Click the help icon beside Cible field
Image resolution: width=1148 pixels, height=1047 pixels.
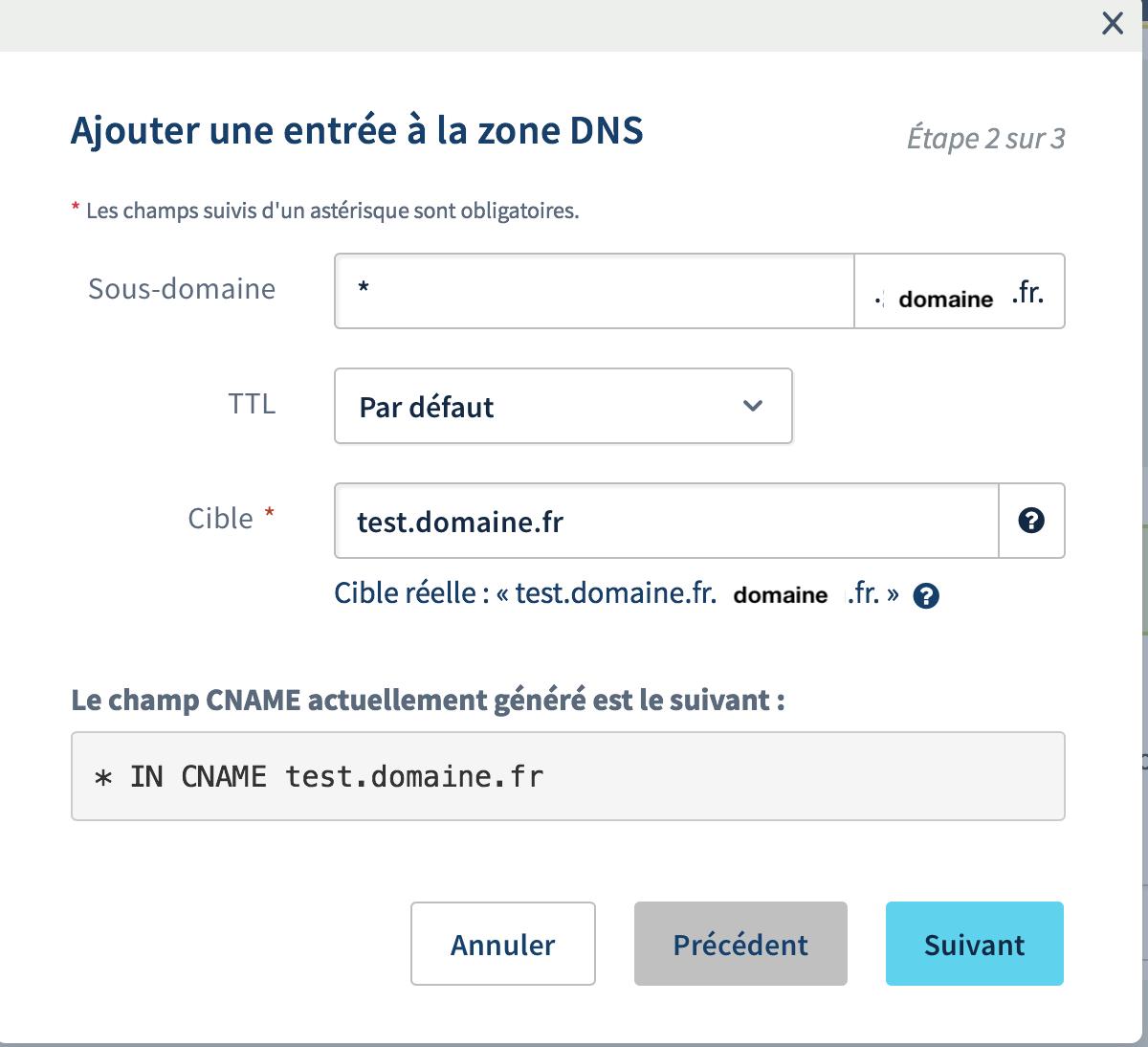click(x=1031, y=521)
